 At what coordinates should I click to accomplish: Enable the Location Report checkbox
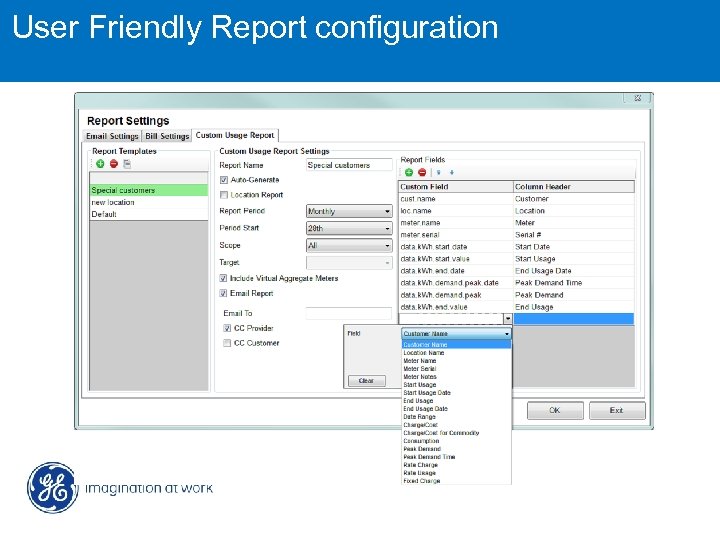(224, 195)
